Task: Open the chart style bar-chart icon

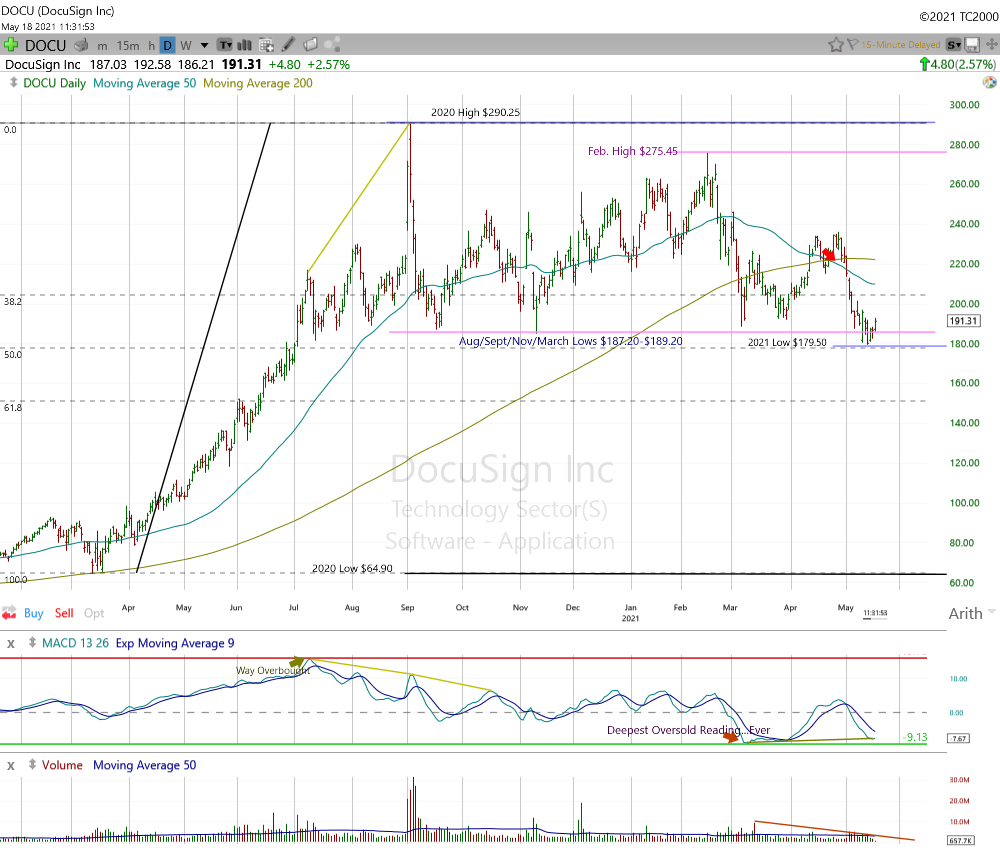Action: tap(244, 45)
